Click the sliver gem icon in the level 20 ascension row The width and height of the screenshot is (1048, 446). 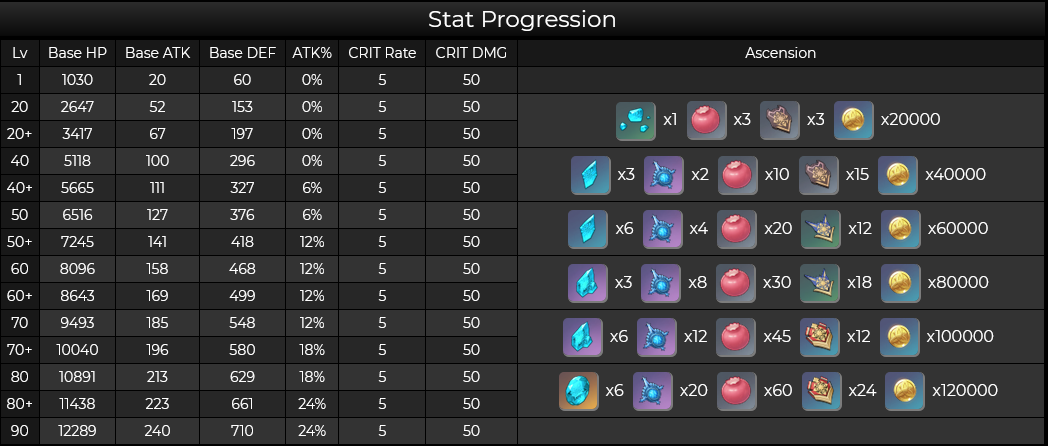(636, 120)
